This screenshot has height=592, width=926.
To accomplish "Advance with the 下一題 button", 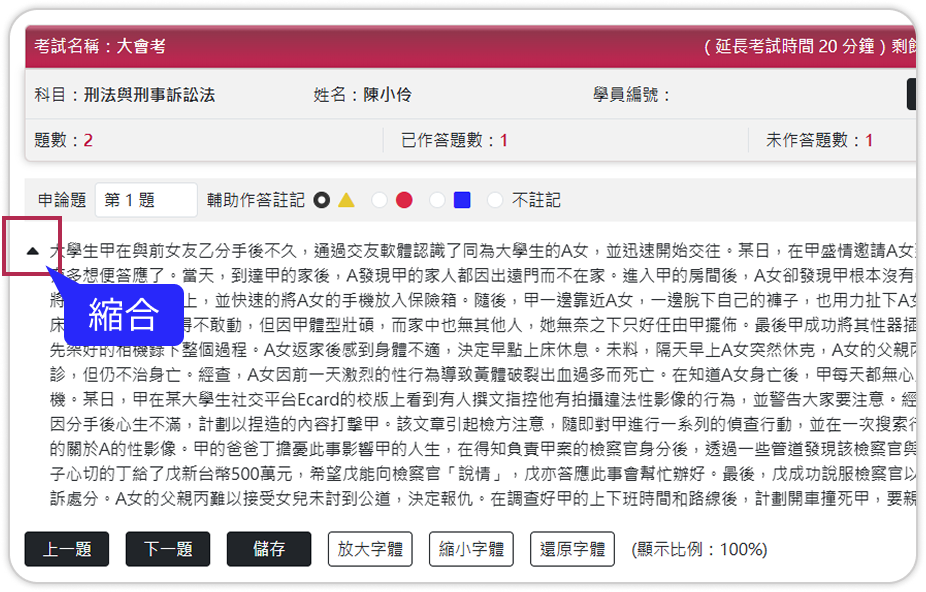I will [167, 549].
